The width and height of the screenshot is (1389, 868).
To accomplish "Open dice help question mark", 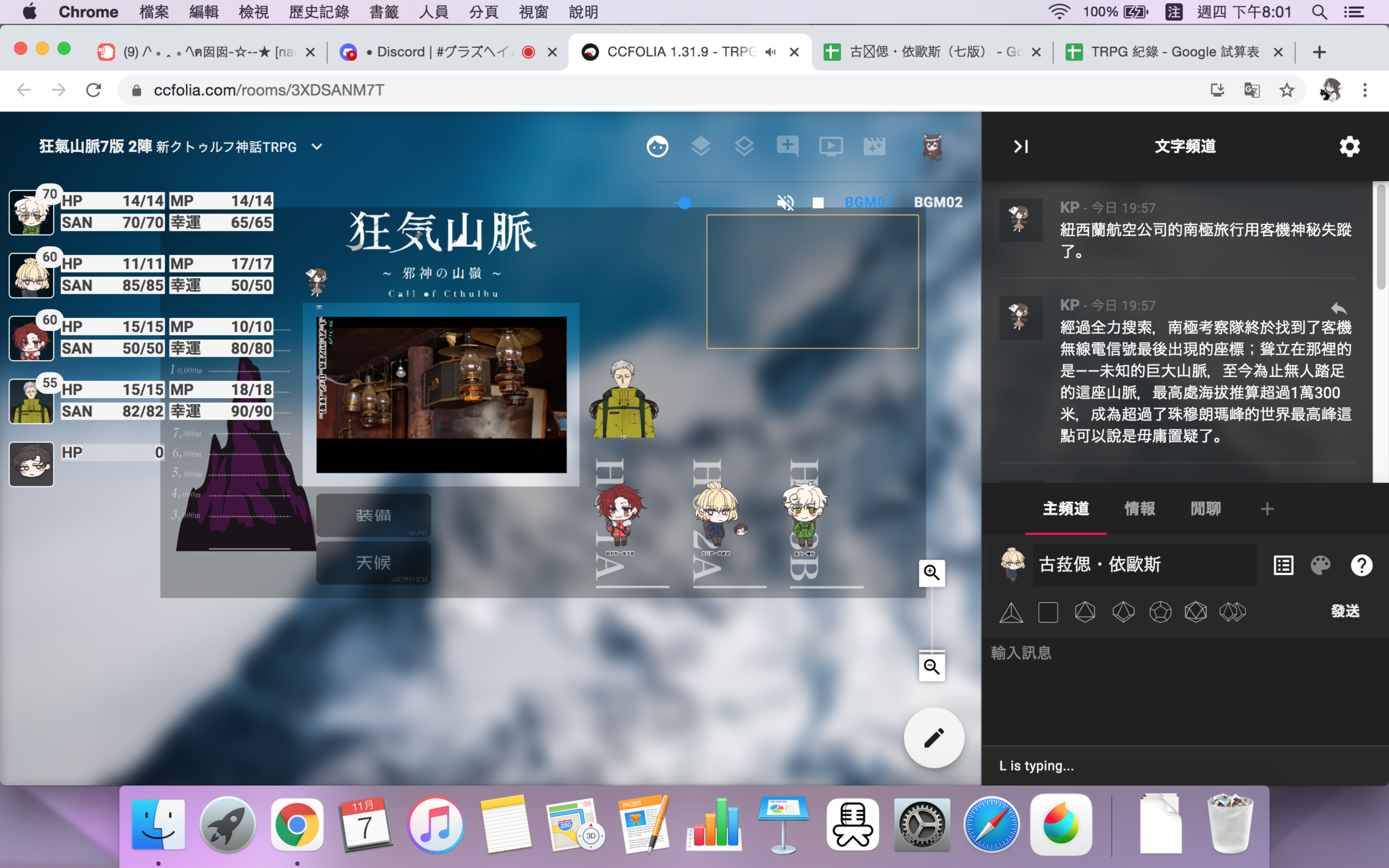I will click(1361, 565).
